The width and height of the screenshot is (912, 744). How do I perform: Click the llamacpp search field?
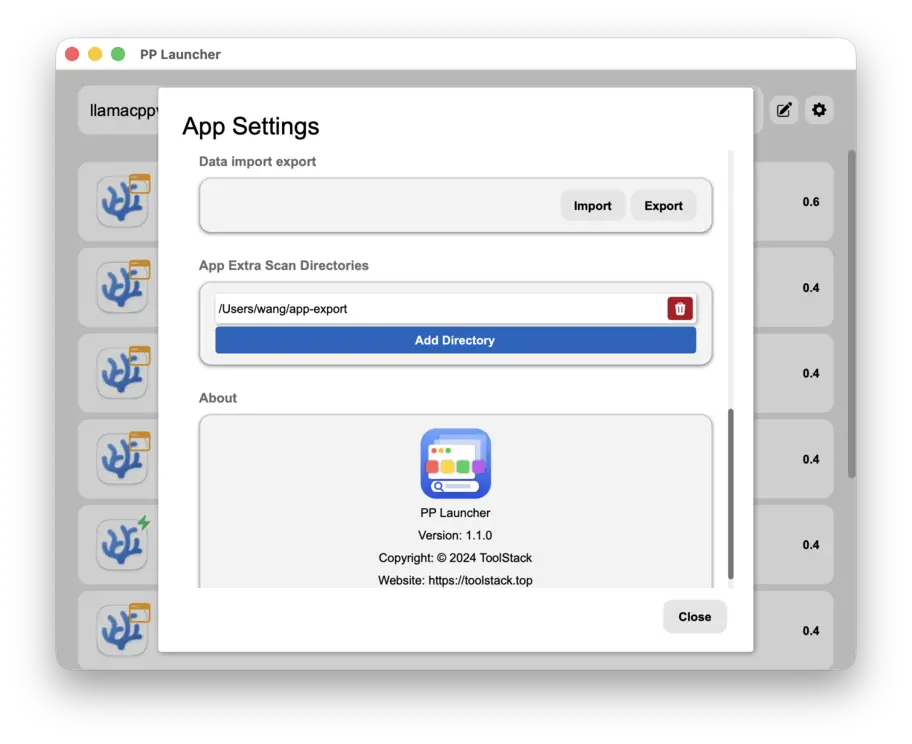point(118,111)
